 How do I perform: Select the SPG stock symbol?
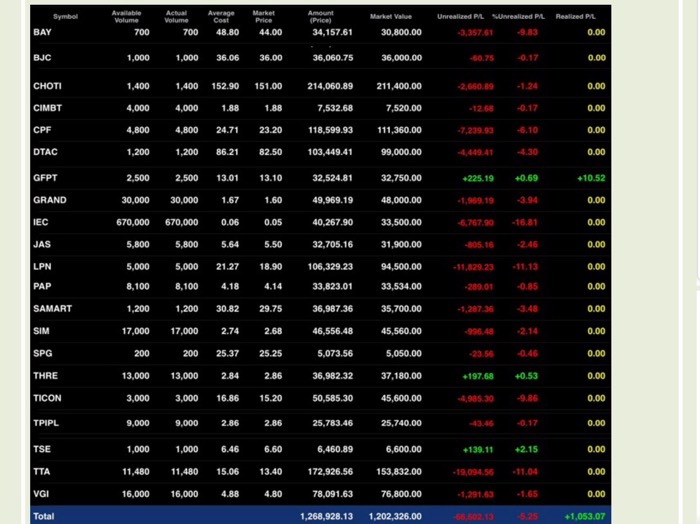tap(42, 353)
